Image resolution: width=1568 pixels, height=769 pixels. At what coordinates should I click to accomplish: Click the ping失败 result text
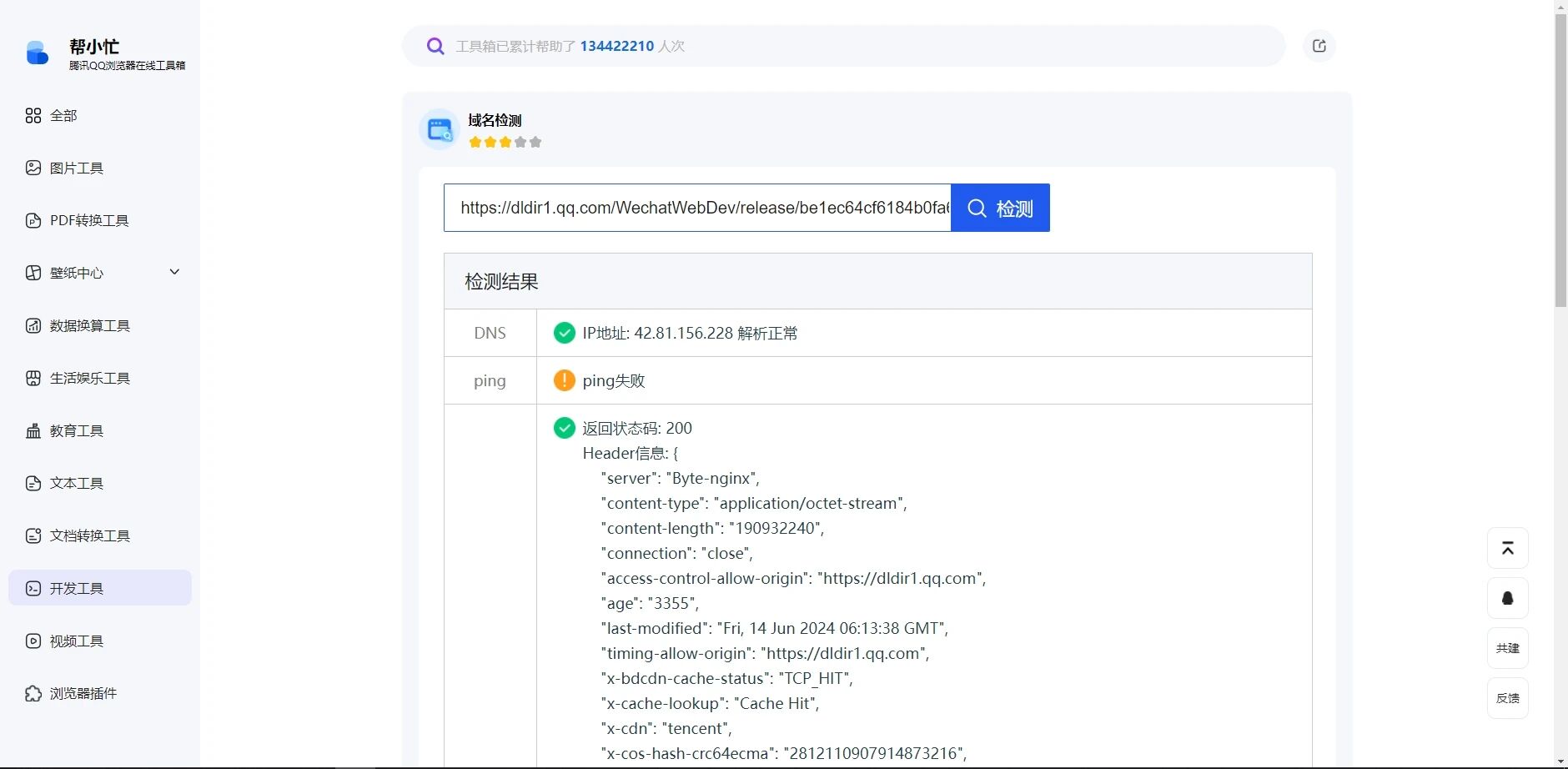[x=614, y=380]
